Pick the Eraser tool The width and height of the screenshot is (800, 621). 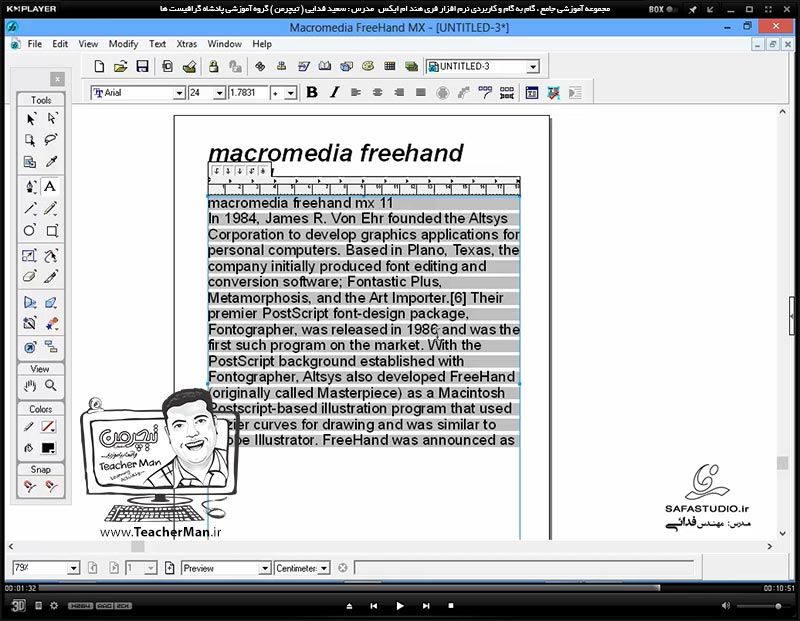(30, 277)
